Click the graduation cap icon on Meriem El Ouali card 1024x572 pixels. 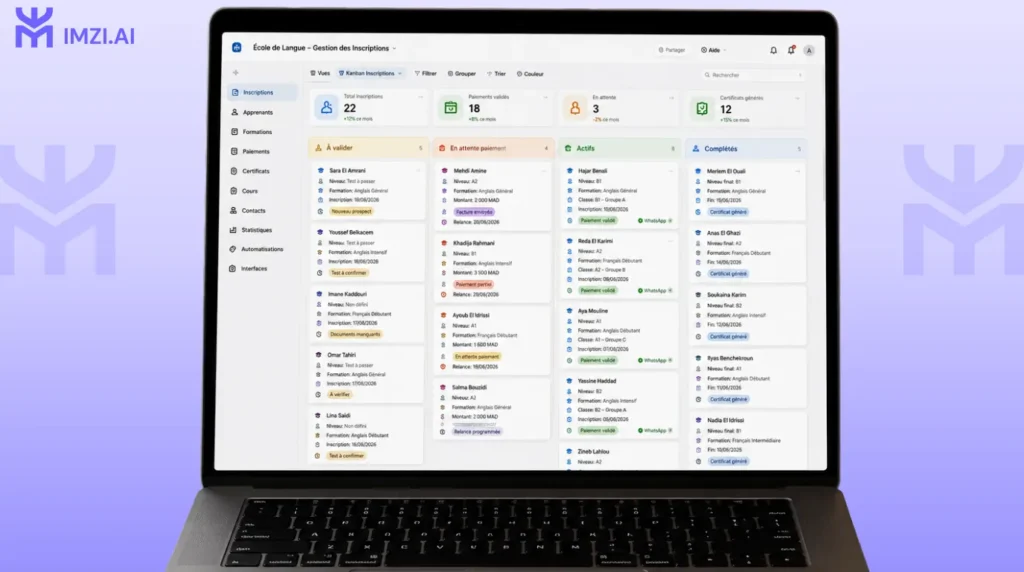pos(698,171)
